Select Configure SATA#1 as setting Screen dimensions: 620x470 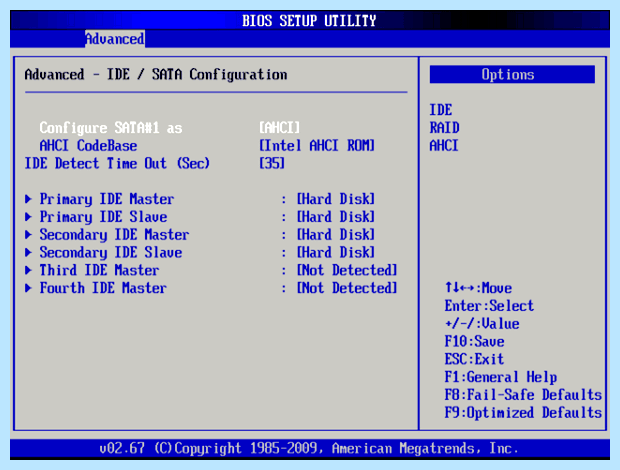click(x=111, y=128)
